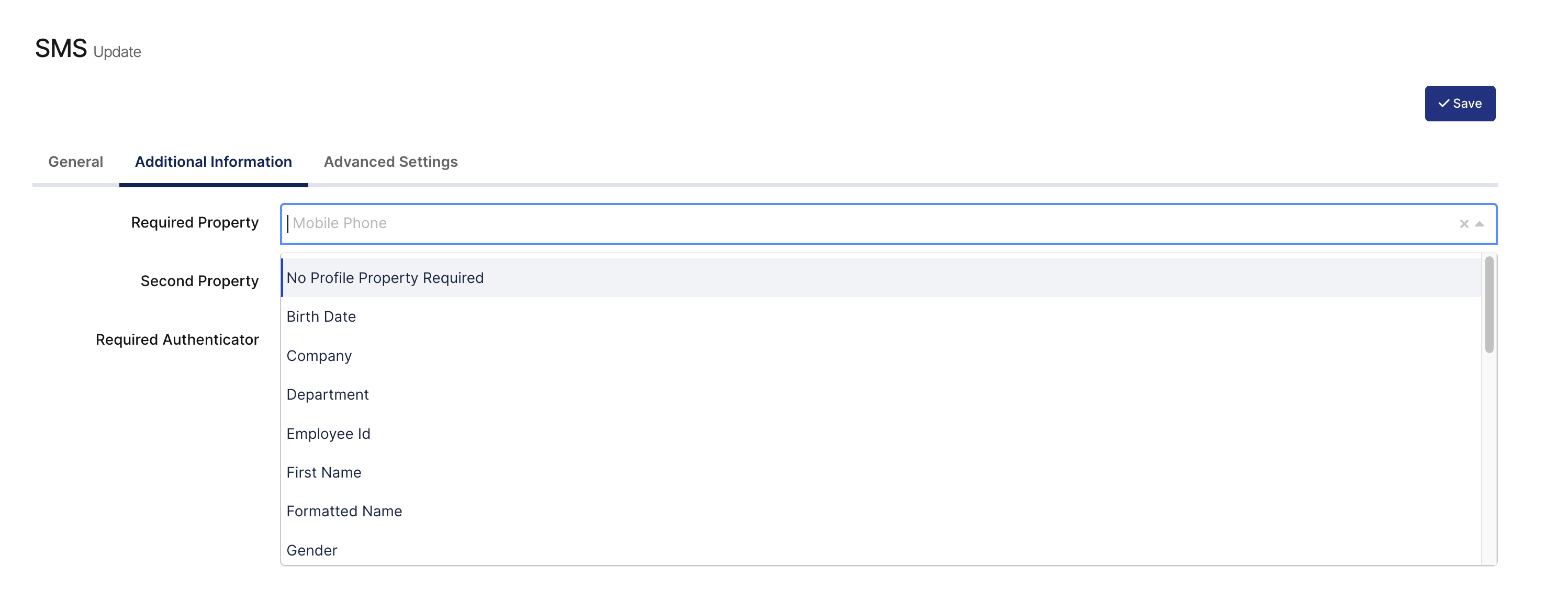1568x612 pixels.
Task: Switch to the General tab
Action: (x=75, y=162)
